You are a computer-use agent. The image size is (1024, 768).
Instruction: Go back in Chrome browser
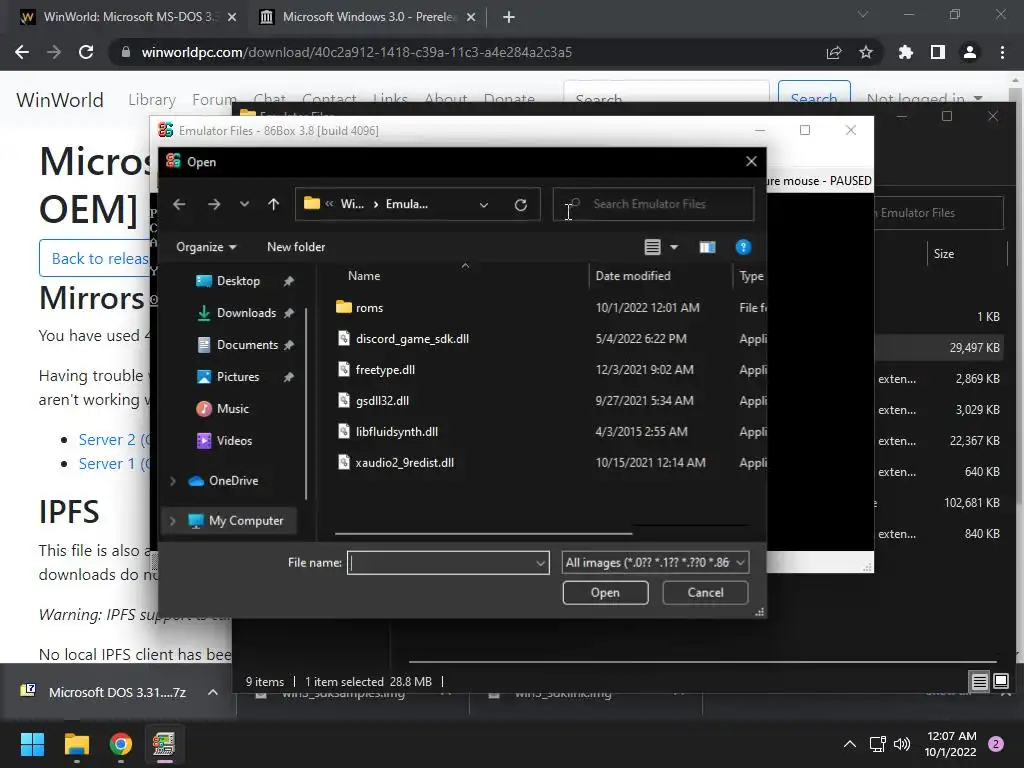coord(22,52)
